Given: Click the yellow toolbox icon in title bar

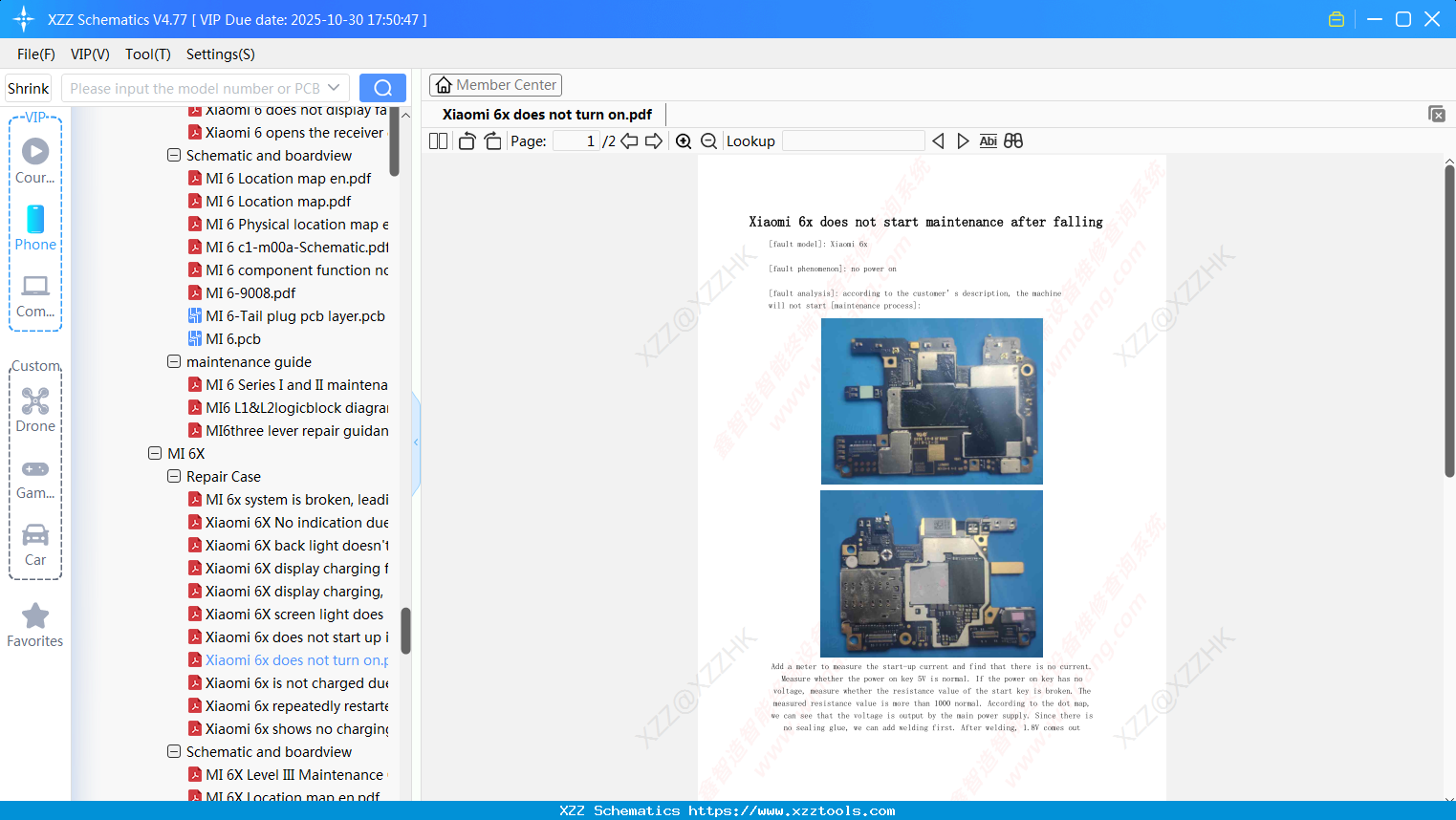Looking at the screenshot, I should (1336, 19).
